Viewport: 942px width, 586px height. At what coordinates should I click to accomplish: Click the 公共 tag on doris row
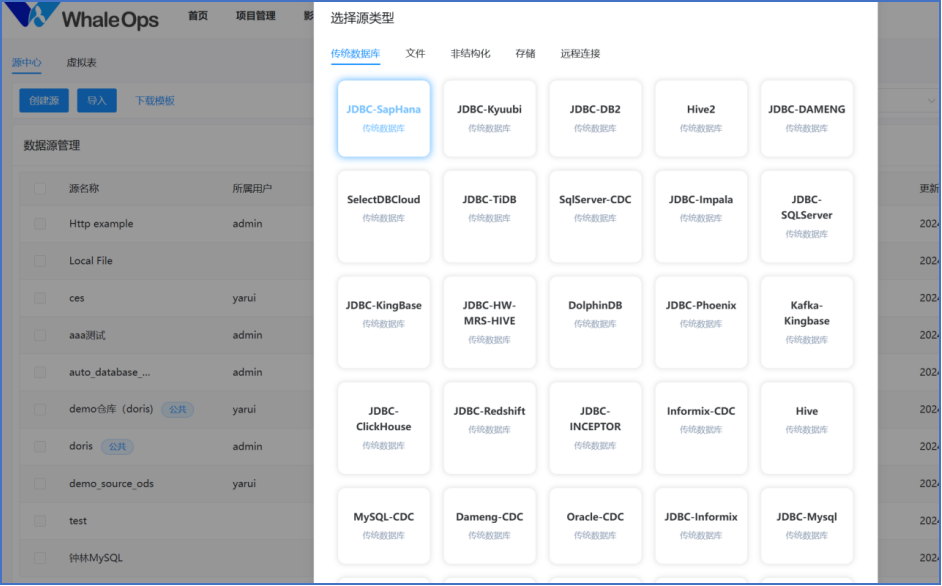(117, 447)
